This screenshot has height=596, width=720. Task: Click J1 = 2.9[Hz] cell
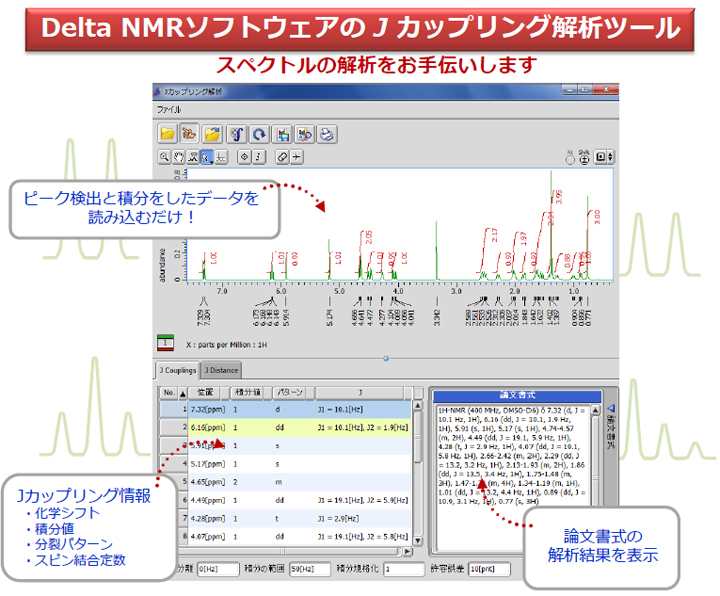(x=338, y=518)
